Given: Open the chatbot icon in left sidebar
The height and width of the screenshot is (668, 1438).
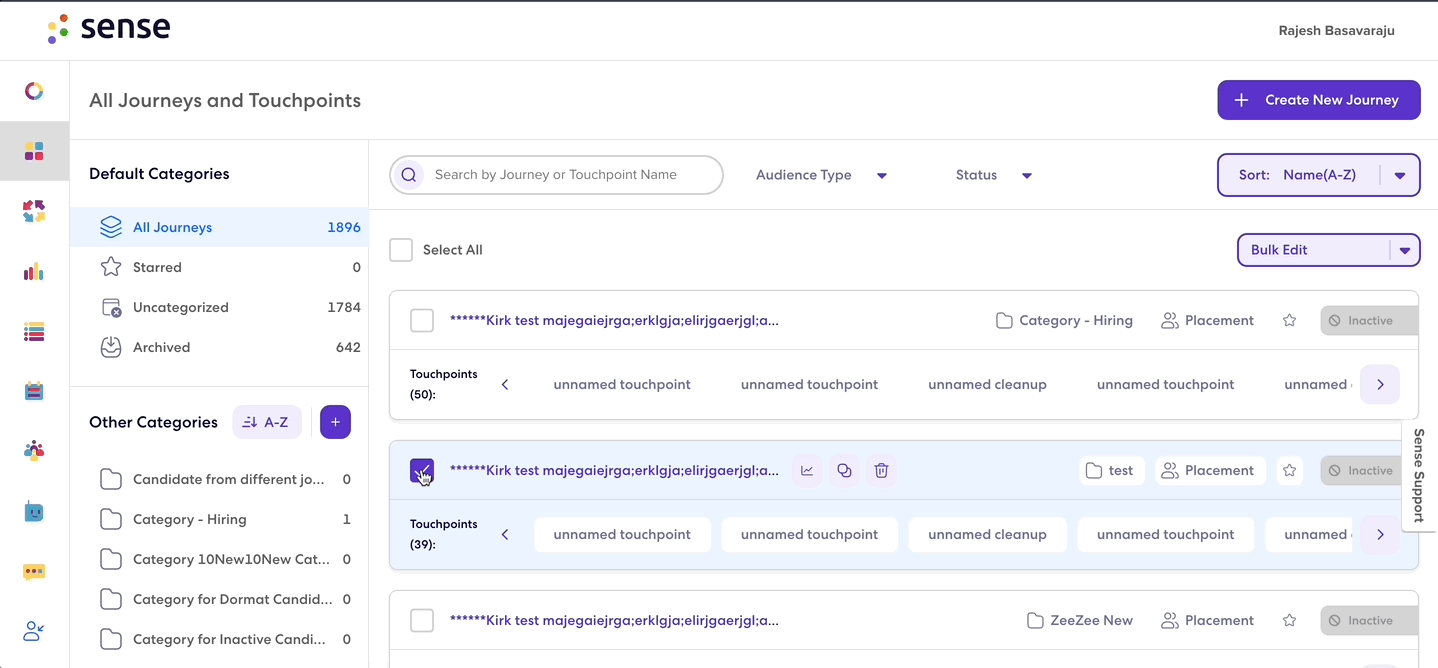Looking at the screenshot, I should tap(34, 512).
